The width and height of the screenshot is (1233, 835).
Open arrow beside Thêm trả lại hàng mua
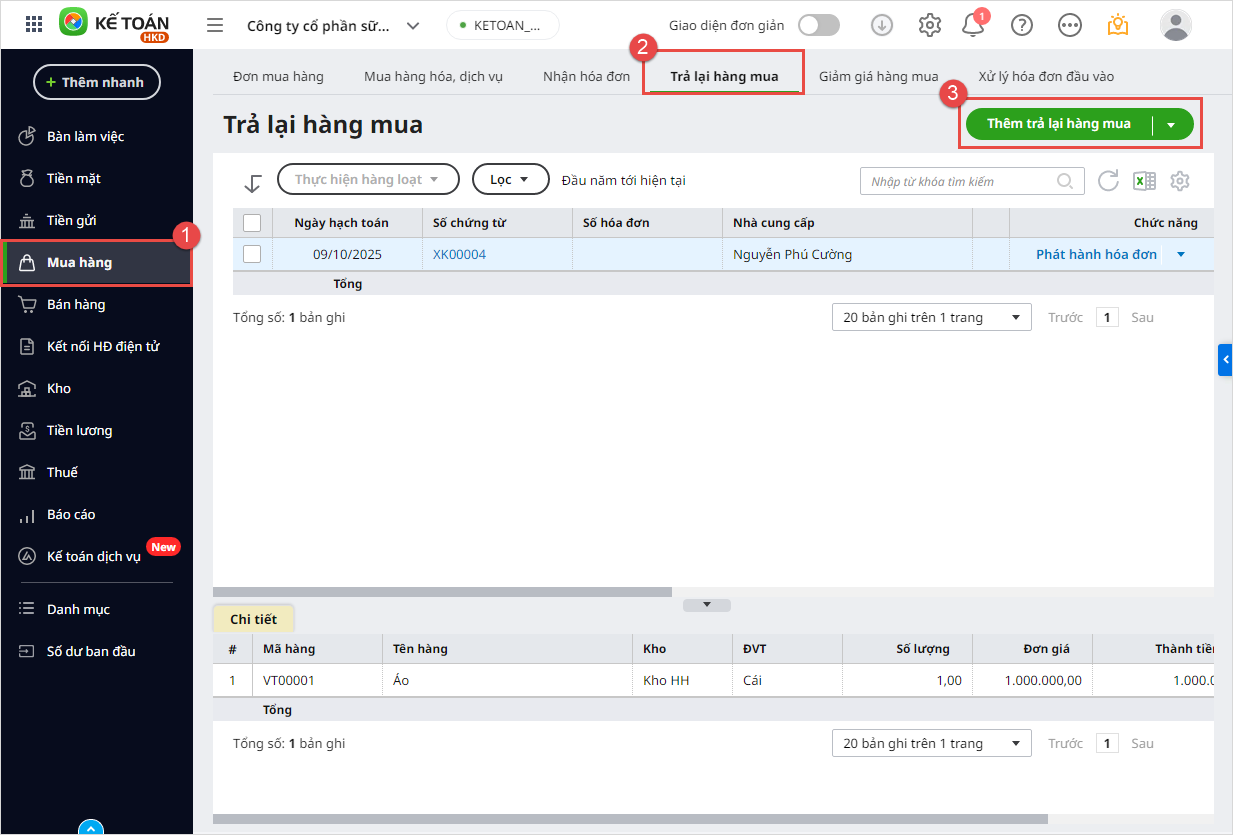point(1172,125)
